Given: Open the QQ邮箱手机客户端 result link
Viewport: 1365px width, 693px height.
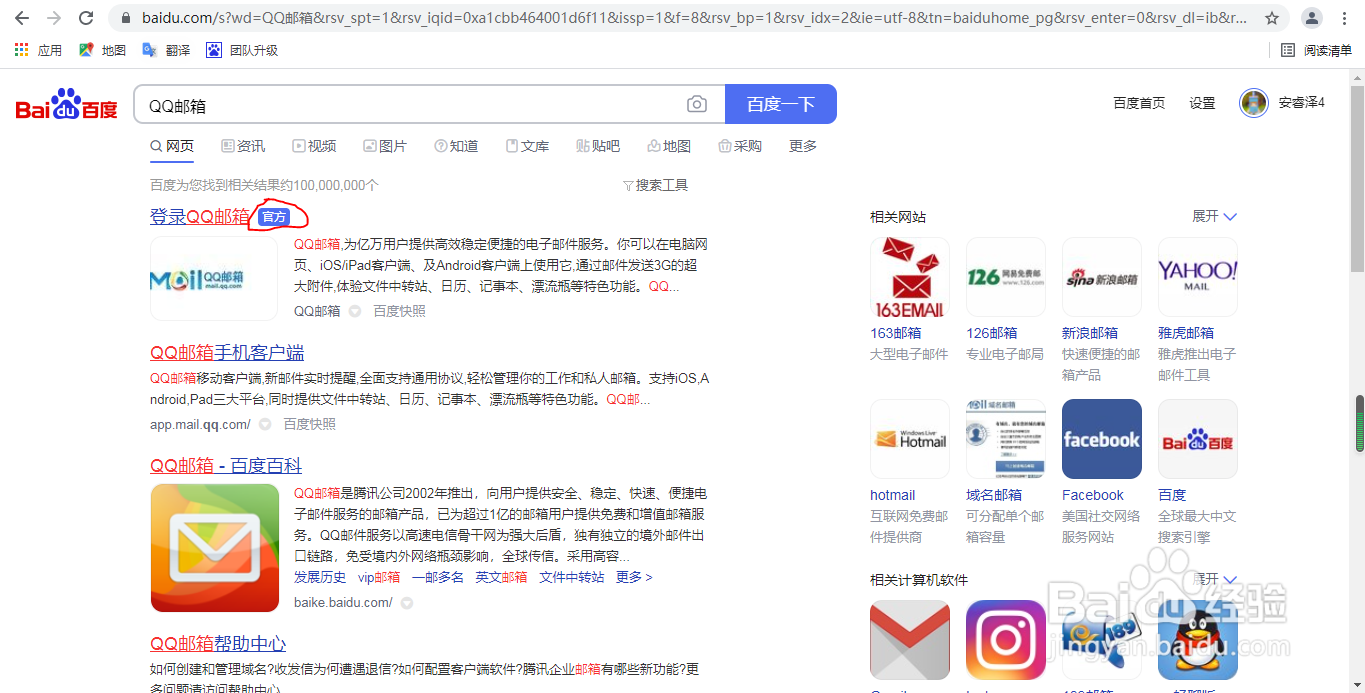Looking at the screenshot, I should [x=227, y=352].
